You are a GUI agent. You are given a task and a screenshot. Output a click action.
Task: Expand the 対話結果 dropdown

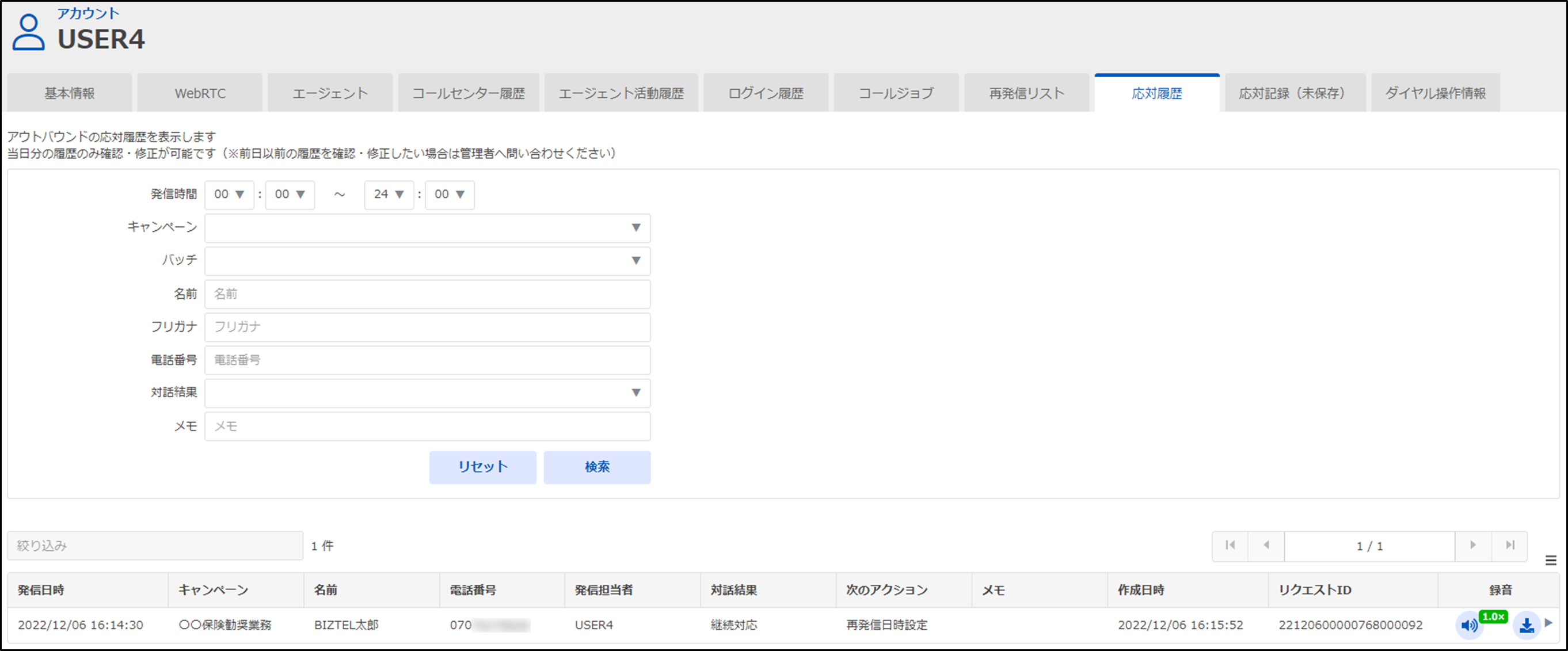click(427, 393)
